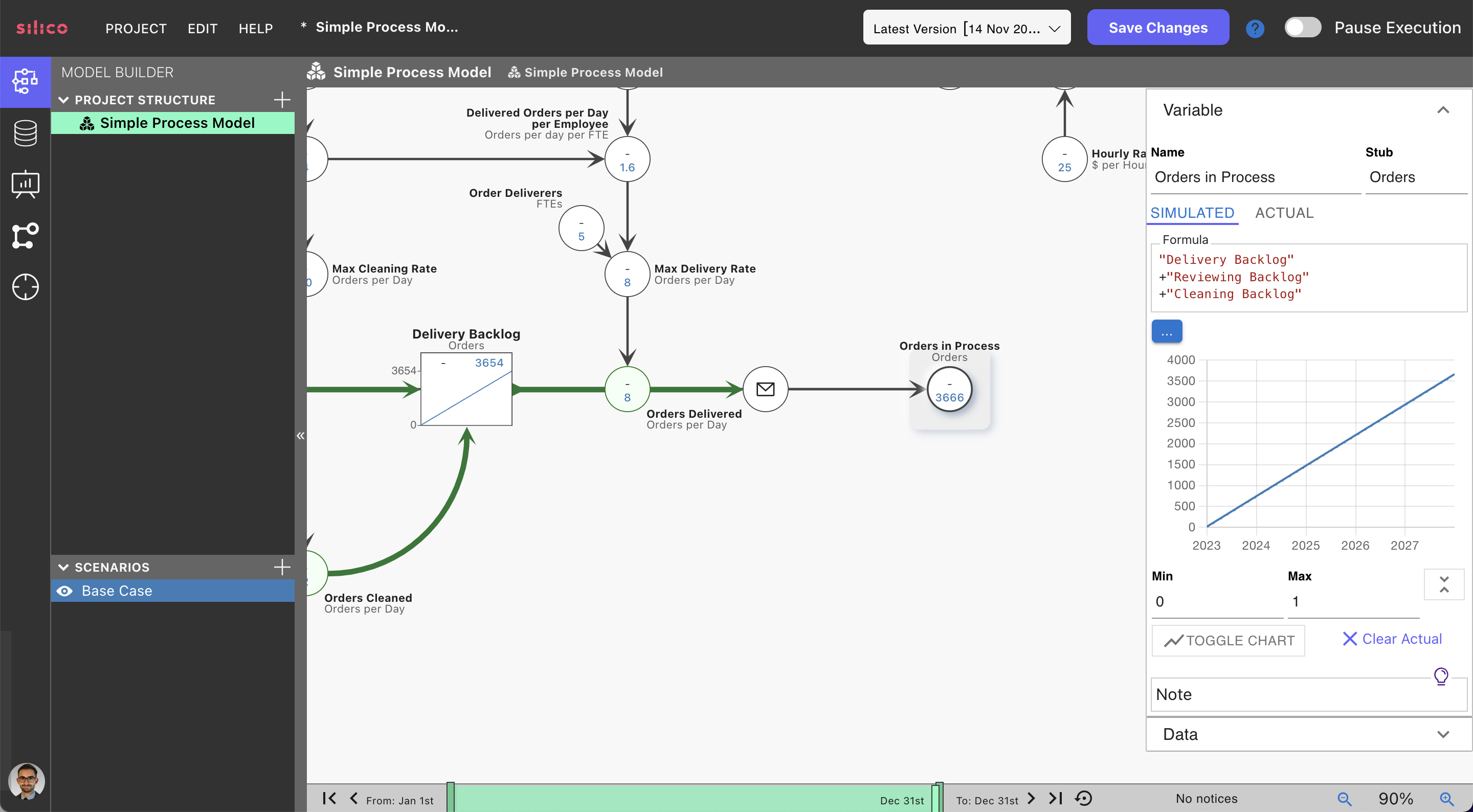Click the TOGGLE CHART button
1473x812 pixels.
click(x=1227, y=641)
